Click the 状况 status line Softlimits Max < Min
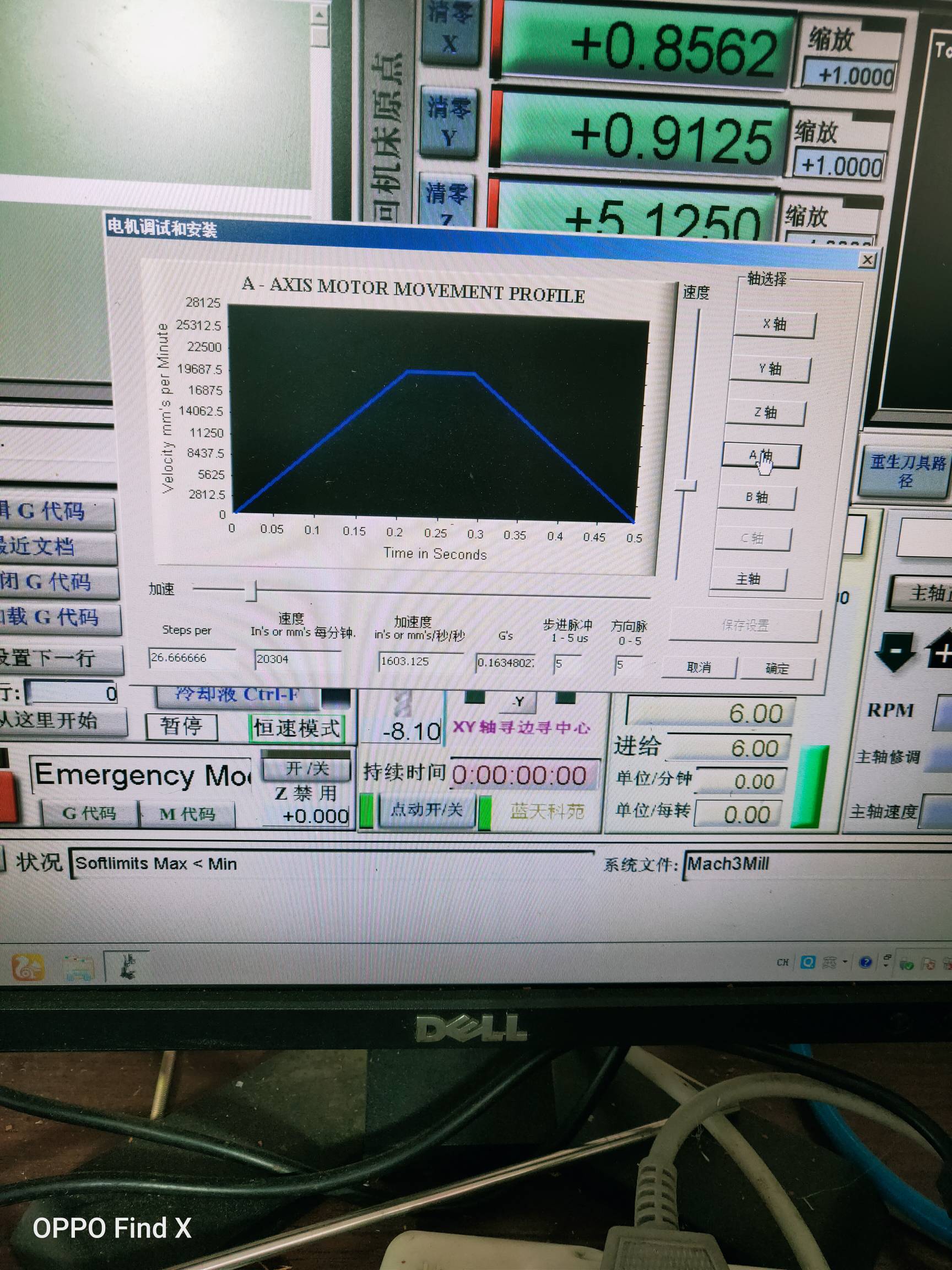 coord(332,864)
